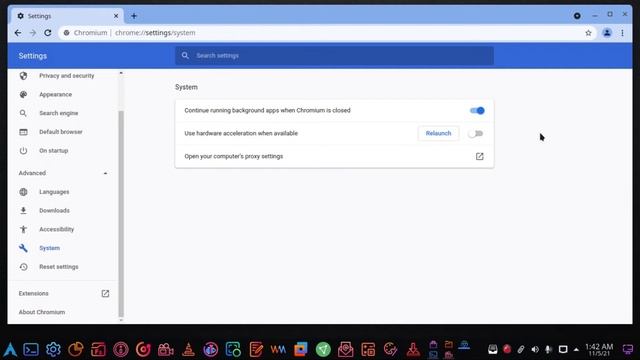Open computer's proxy settings launch icon
640x360 pixels.
(480, 156)
